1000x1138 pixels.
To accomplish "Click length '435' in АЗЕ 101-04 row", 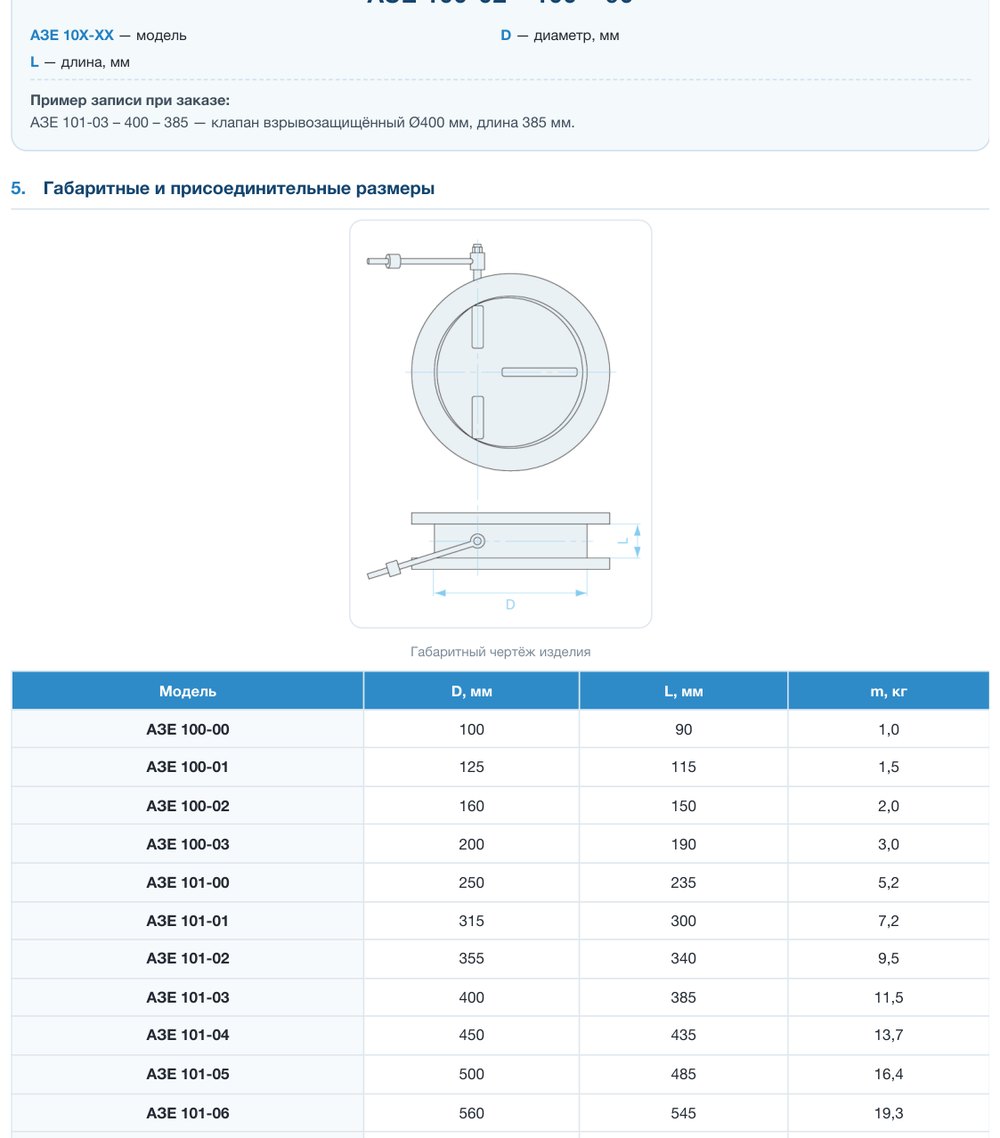I will click(x=684, y=1035).
